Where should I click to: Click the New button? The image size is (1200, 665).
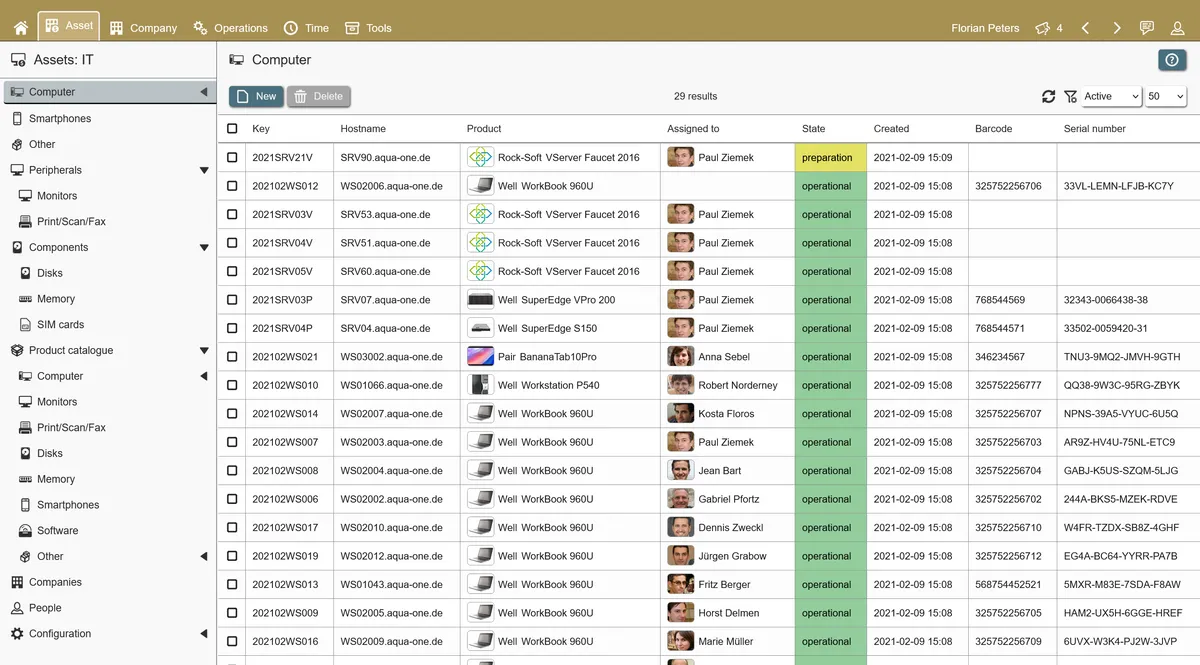pos(256,96)
